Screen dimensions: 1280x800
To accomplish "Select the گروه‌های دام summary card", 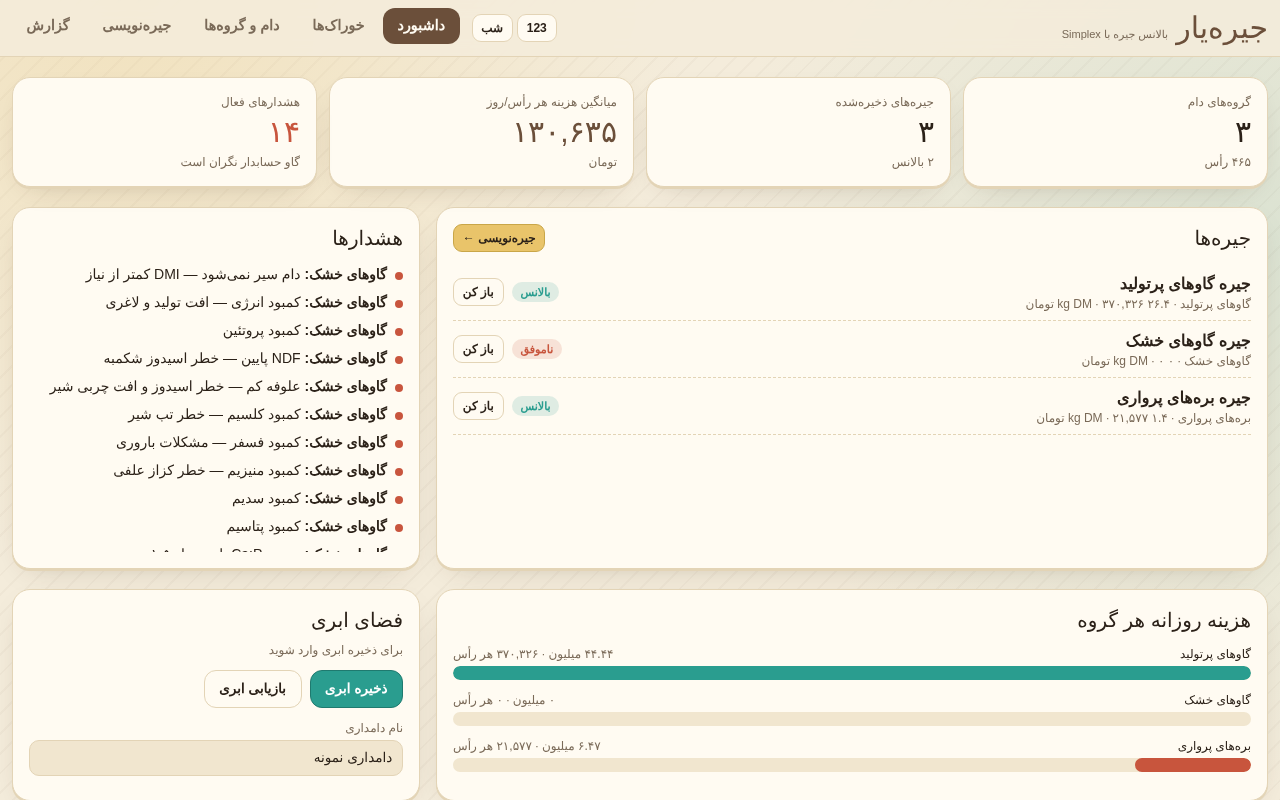I will (x=1115, y=132).
